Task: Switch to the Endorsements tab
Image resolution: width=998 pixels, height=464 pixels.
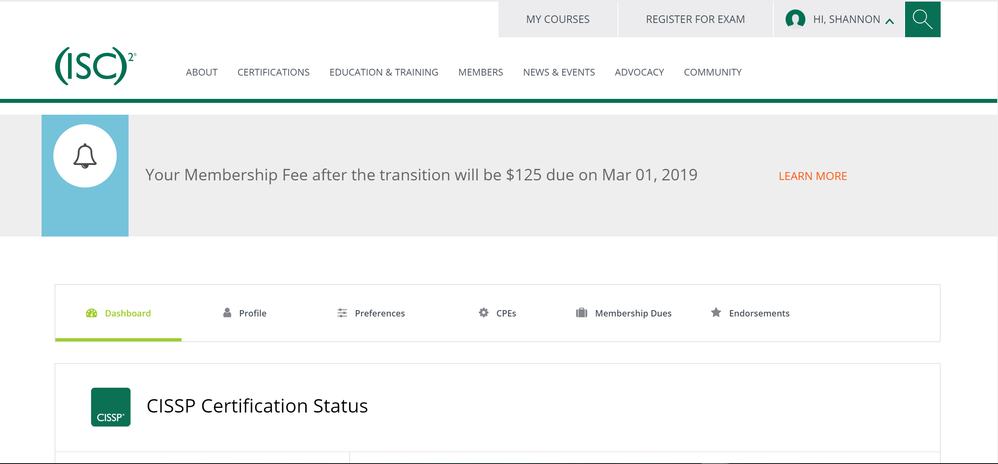Action: (x=759, y=313)
